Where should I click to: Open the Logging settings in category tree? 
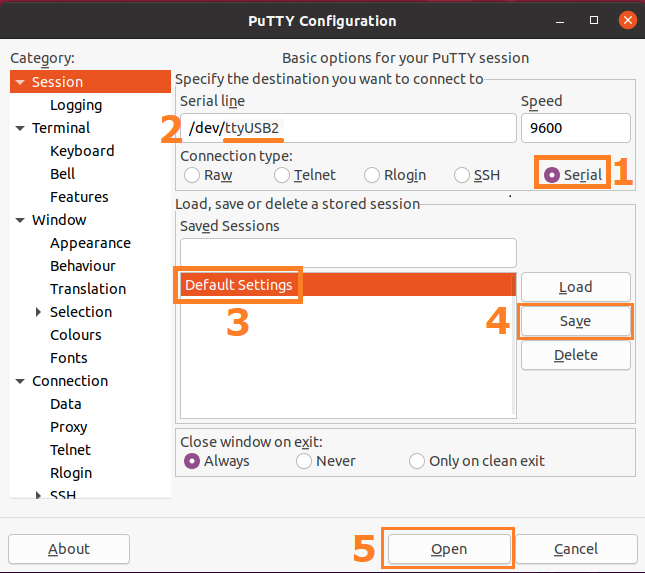[x=76, y=105]
